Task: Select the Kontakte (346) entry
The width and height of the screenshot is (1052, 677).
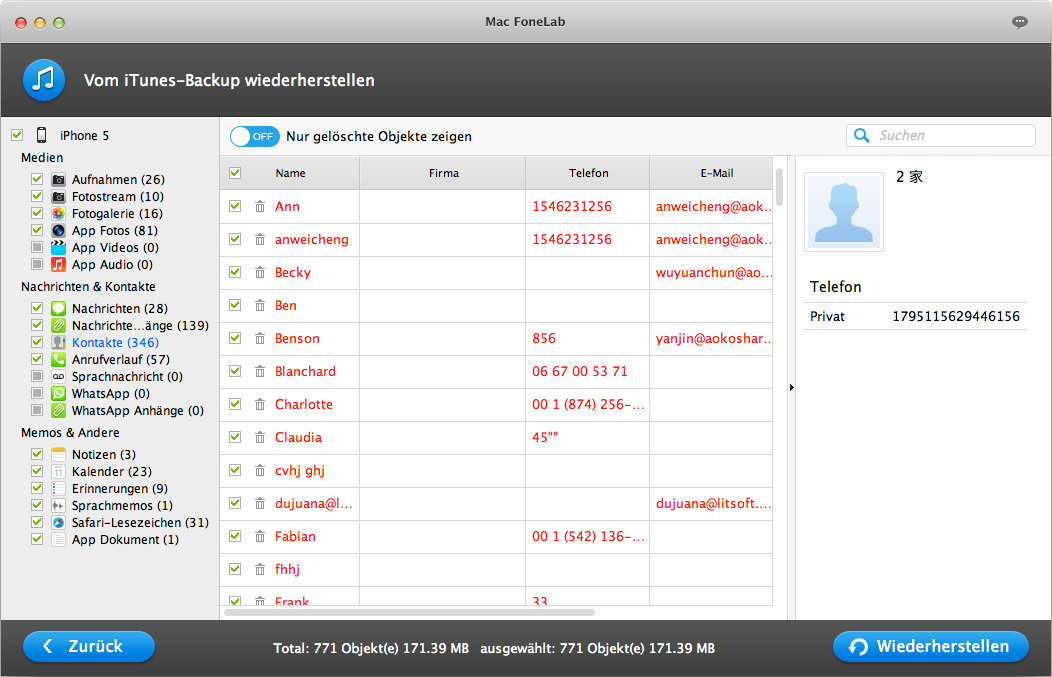Action: tap(115, 342)
